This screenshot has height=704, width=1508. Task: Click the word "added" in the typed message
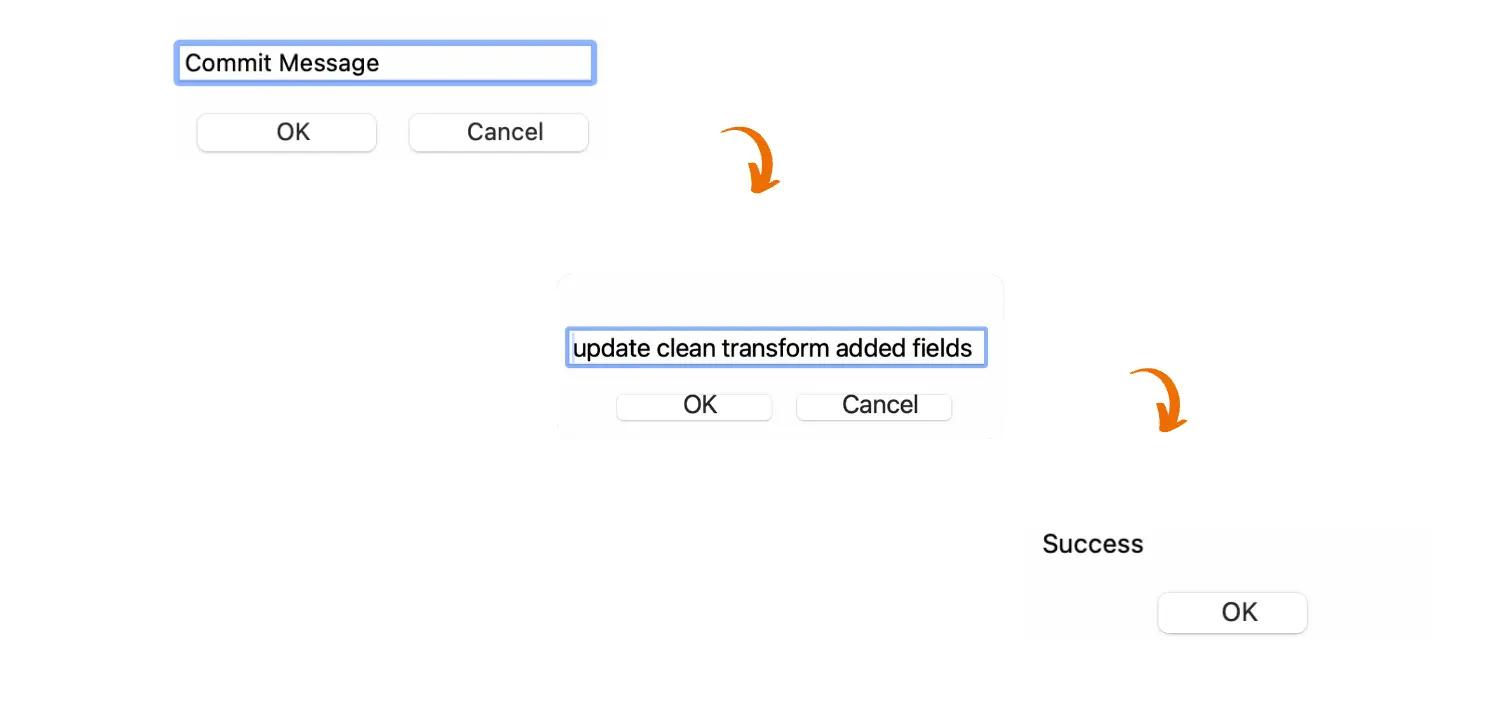click(x=869, y=348)
